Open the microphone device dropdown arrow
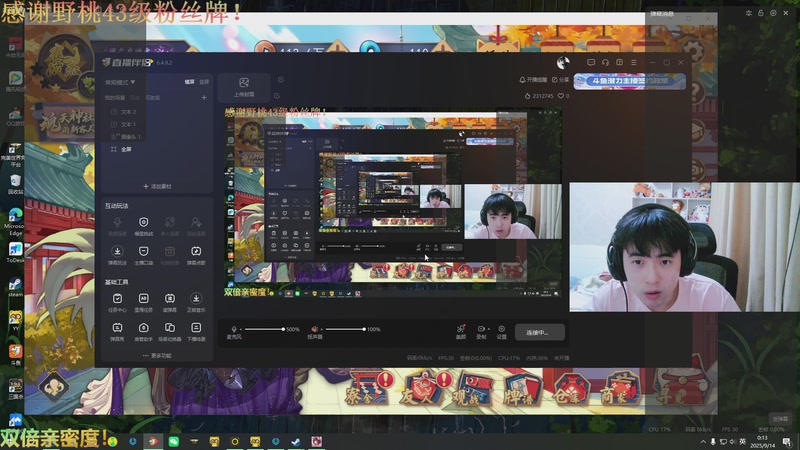The image size is (800, 450). tap(240, 330)
